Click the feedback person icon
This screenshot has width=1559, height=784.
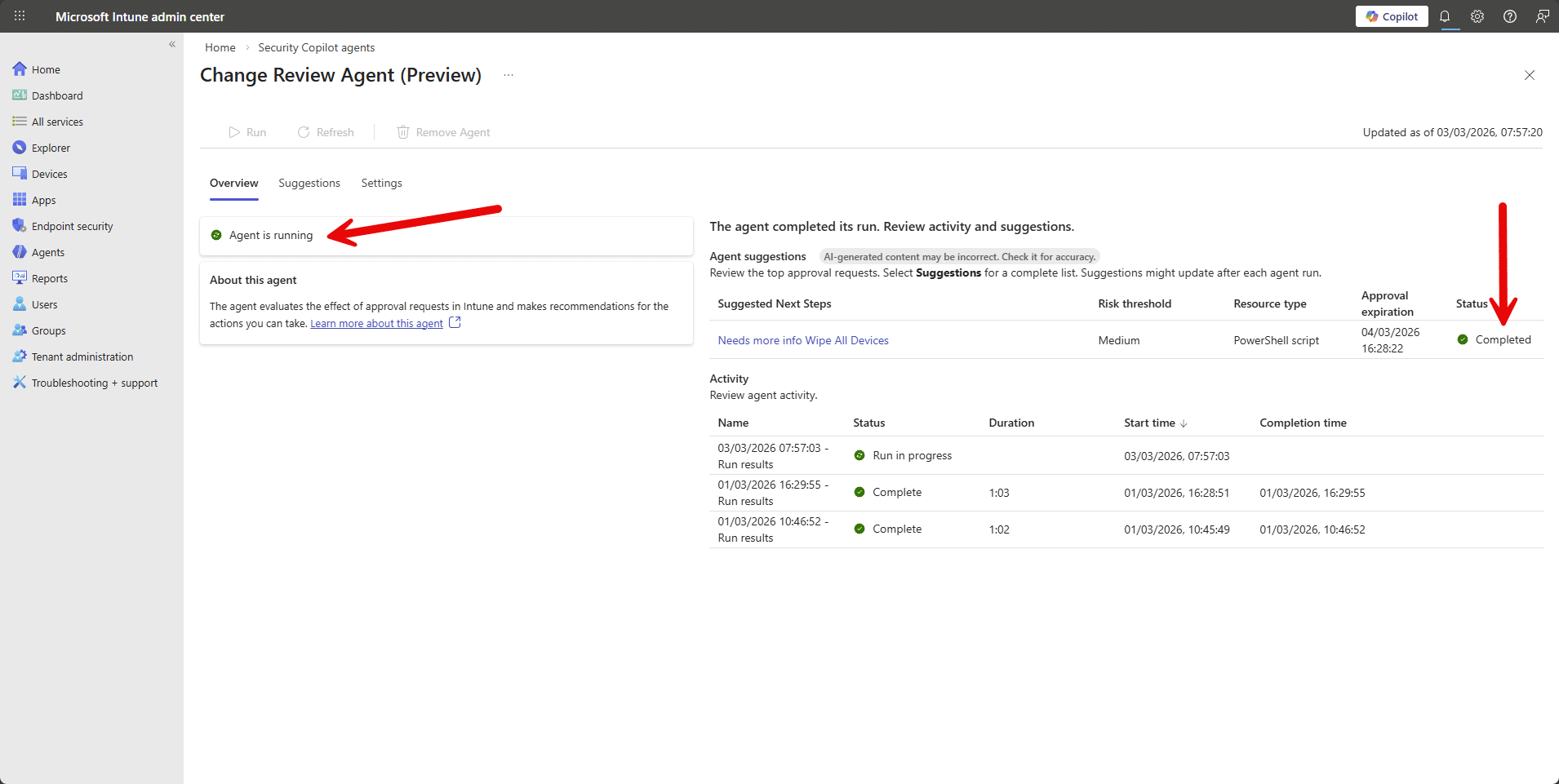[x=1542, y=16]
